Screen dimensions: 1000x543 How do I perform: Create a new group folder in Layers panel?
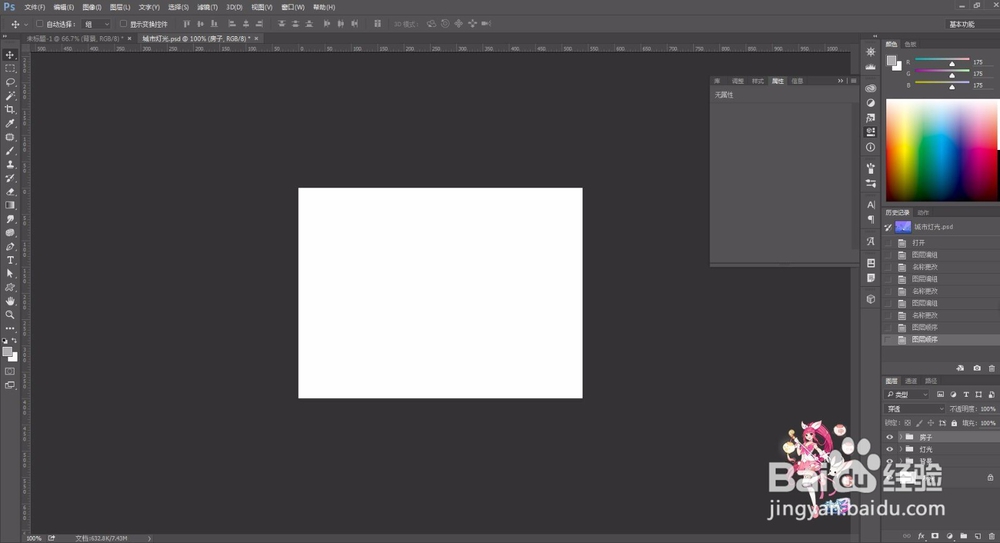[964, 536]
